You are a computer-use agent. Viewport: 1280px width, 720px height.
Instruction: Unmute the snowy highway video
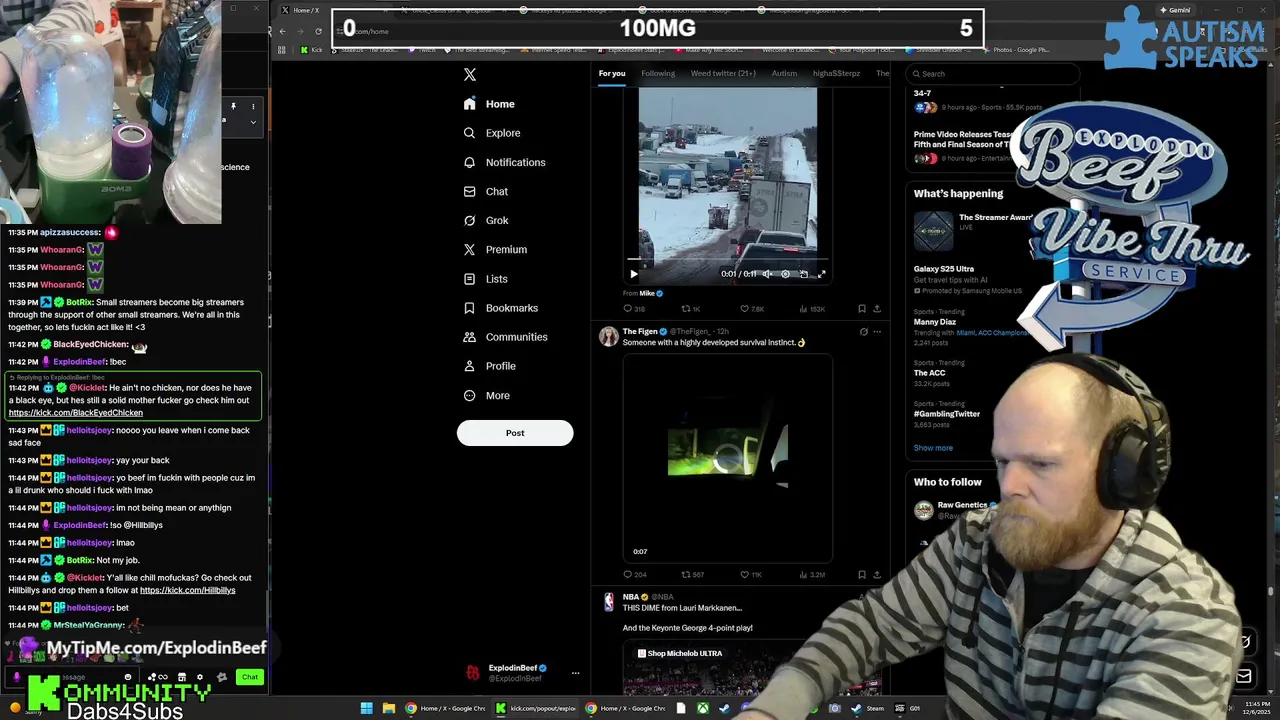point(767,274)
